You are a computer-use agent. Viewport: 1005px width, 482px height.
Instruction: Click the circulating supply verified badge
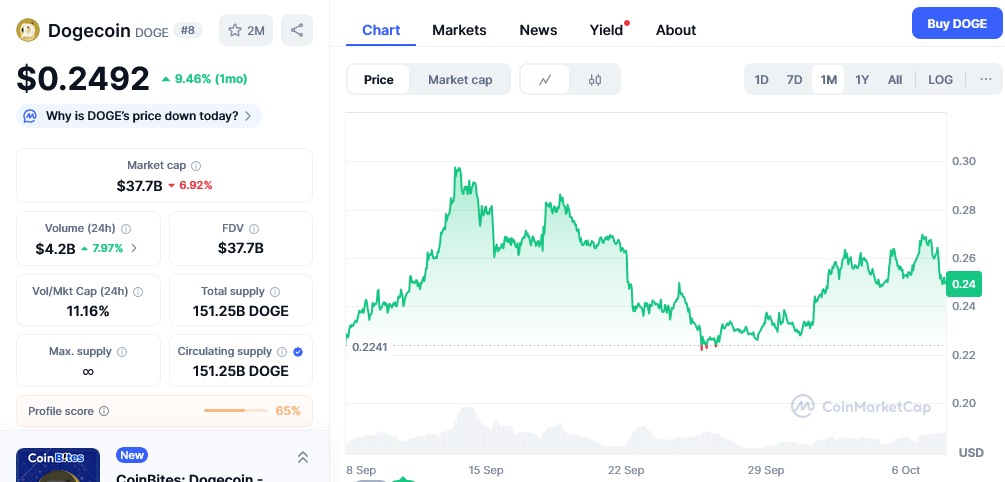point(298,352)
